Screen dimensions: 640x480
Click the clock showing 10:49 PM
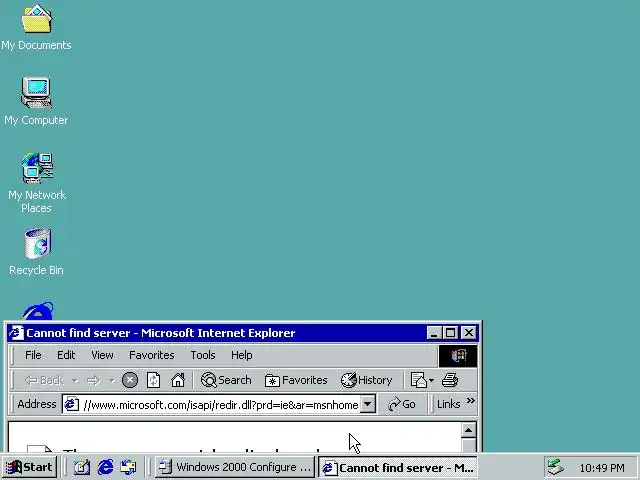(602, 468)
